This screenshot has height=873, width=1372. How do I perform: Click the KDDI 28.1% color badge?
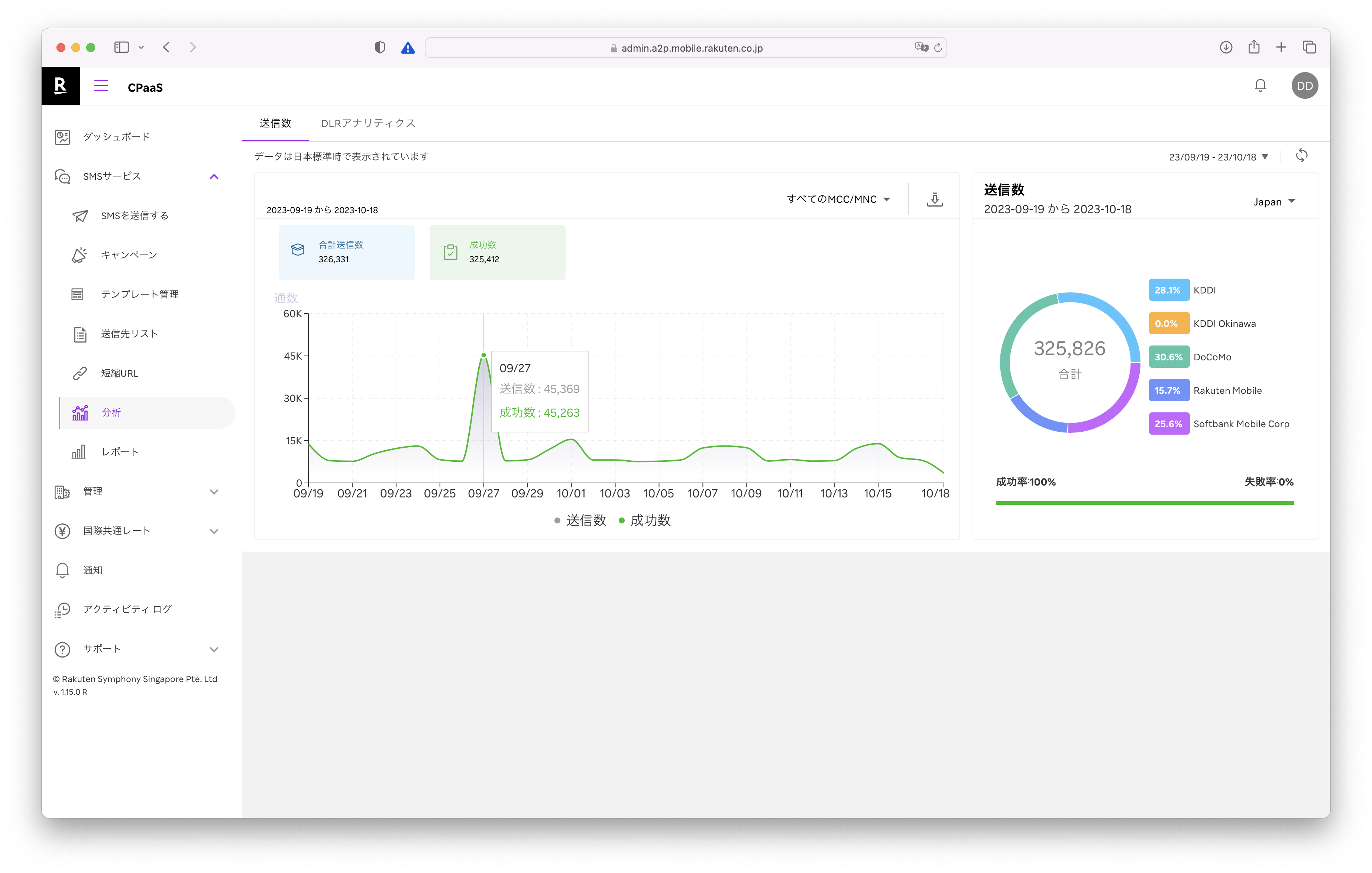(1169, 291)
